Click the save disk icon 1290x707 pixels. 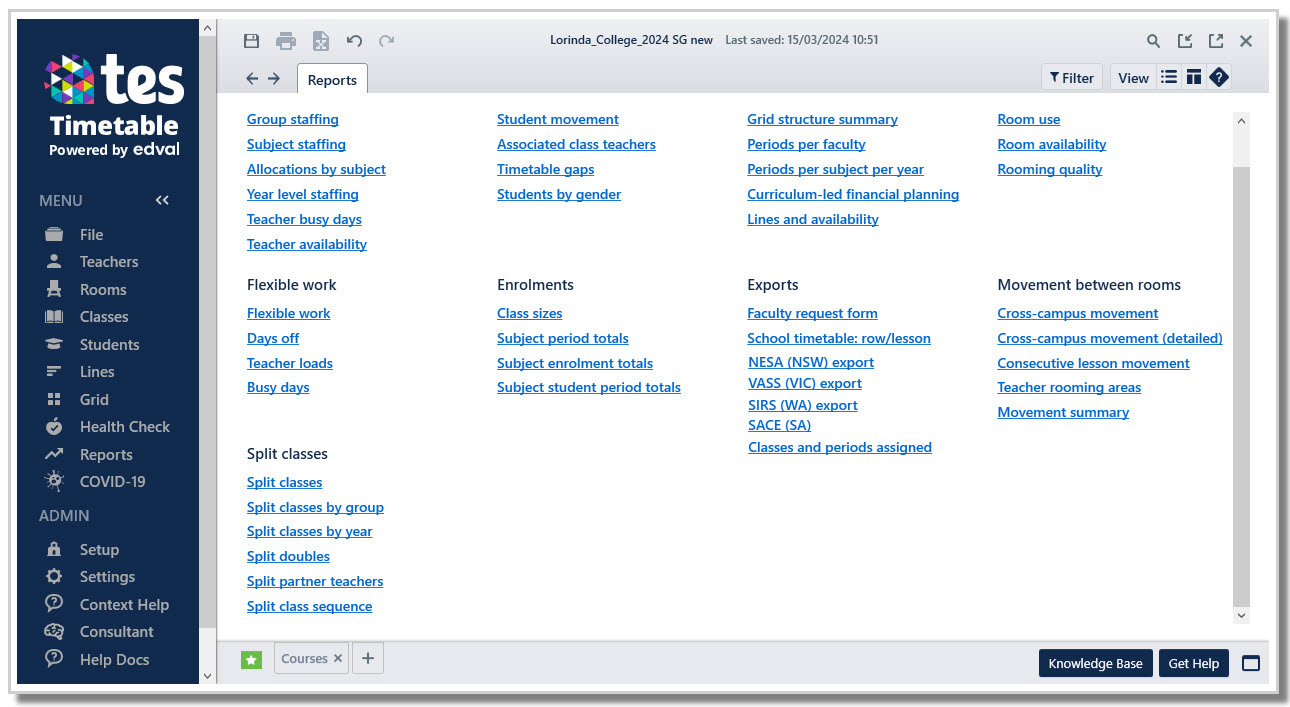[252, 41]
